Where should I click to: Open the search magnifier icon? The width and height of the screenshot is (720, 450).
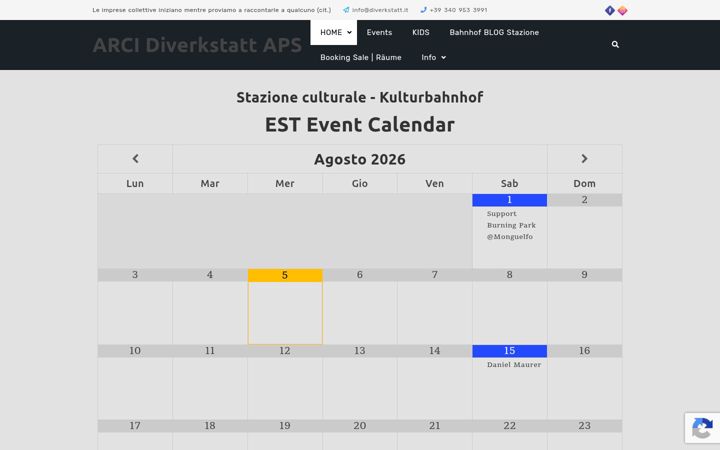pos(615,45)
